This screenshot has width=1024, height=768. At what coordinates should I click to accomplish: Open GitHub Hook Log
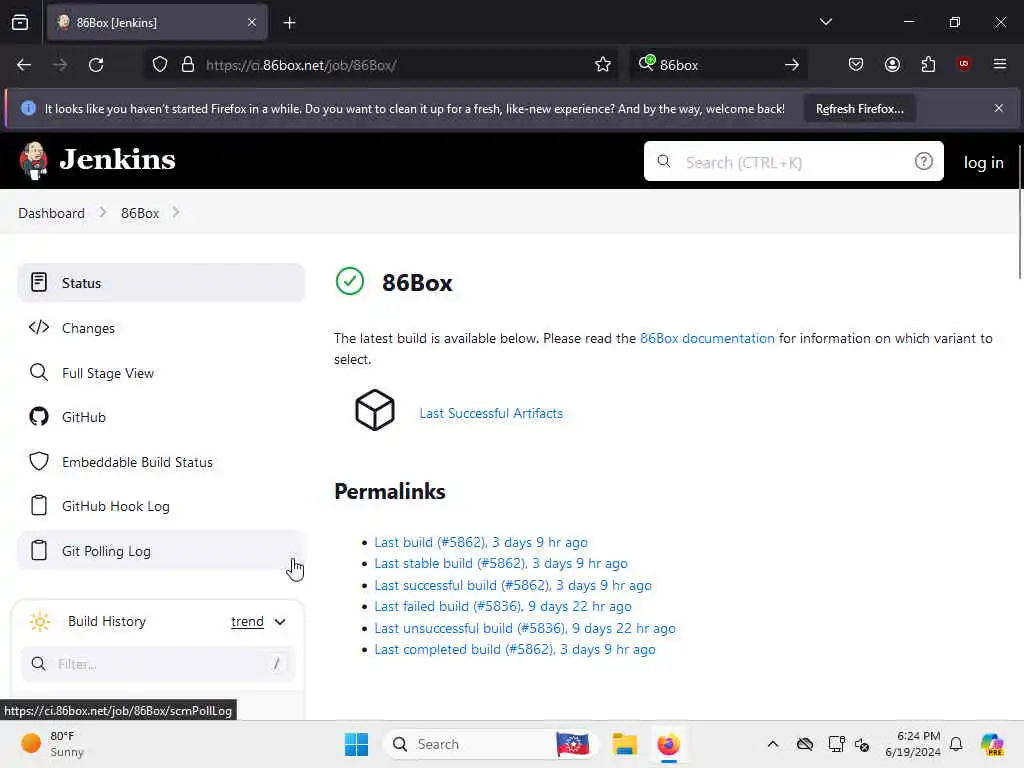[x=161, y=506]
